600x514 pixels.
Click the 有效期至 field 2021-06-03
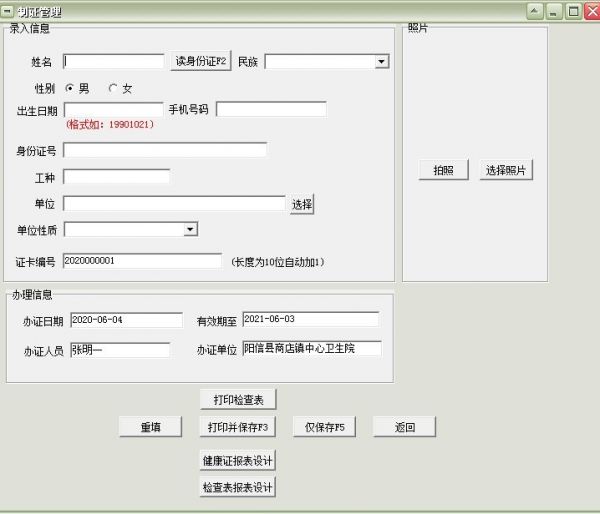click(311, 319)
